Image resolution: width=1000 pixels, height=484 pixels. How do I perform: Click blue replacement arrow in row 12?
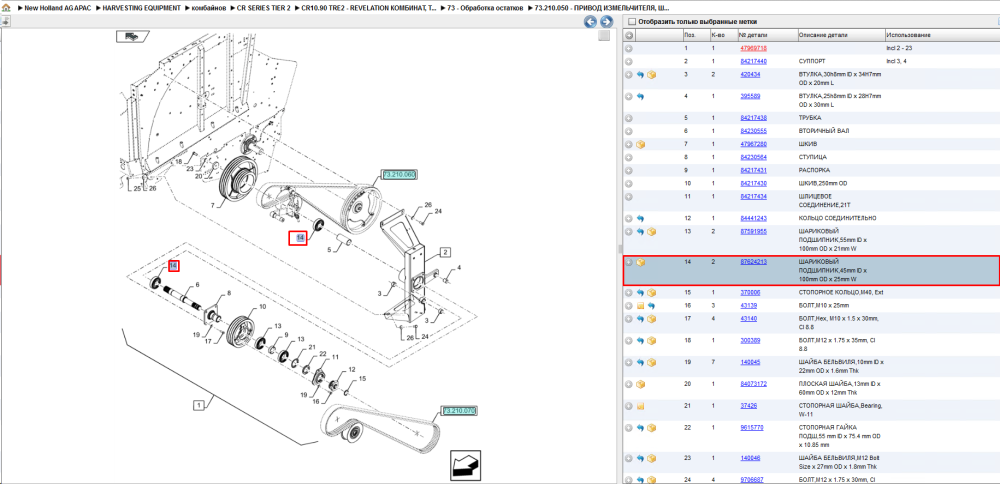(x=641, y=218)
